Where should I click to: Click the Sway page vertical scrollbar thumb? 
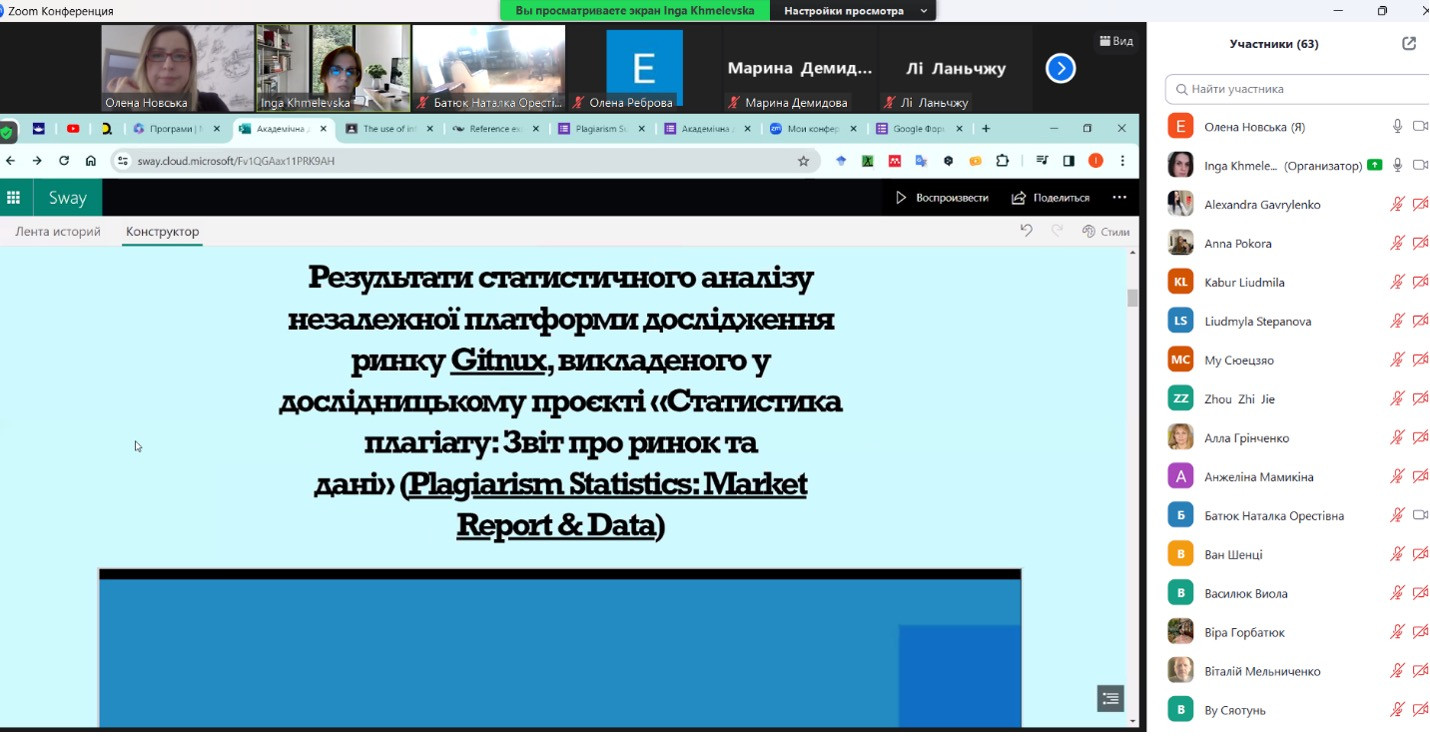[x=1133, y=298]
